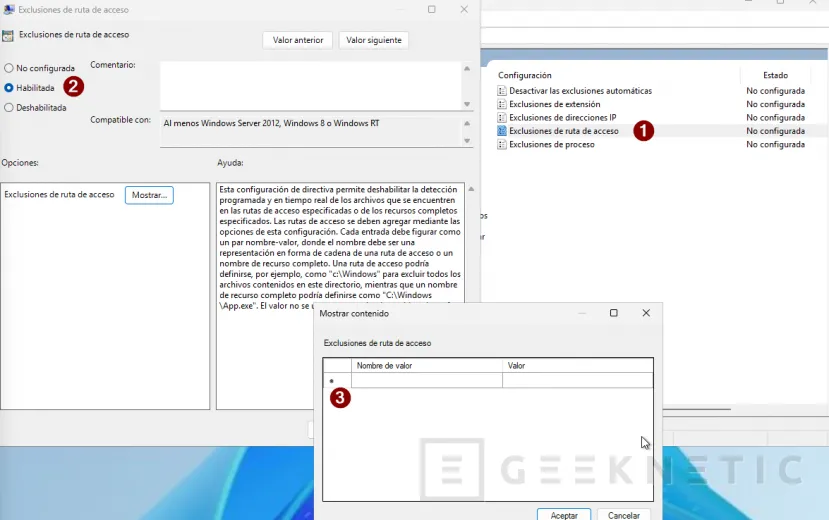This screenshot has height=520, width=829.
Task: Click the Compatible con text field
Action: coord(311,131)
